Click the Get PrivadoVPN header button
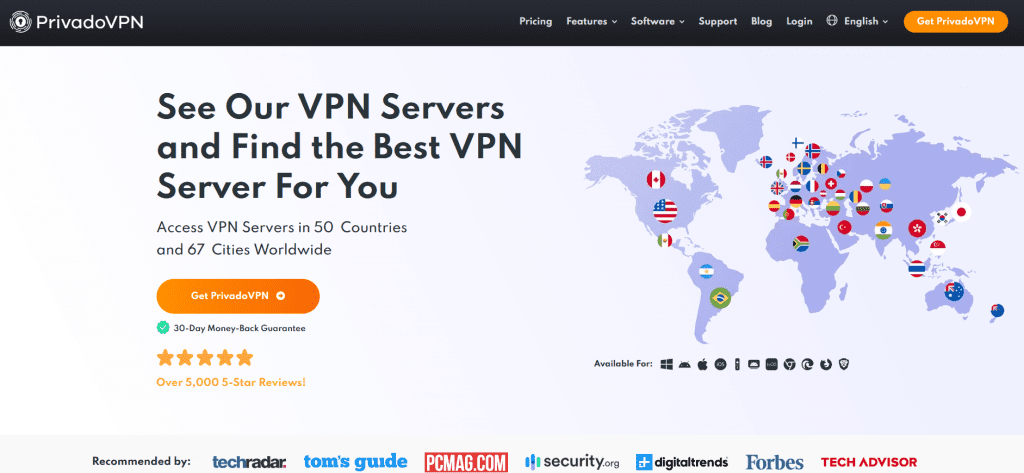 click(955, 21)
